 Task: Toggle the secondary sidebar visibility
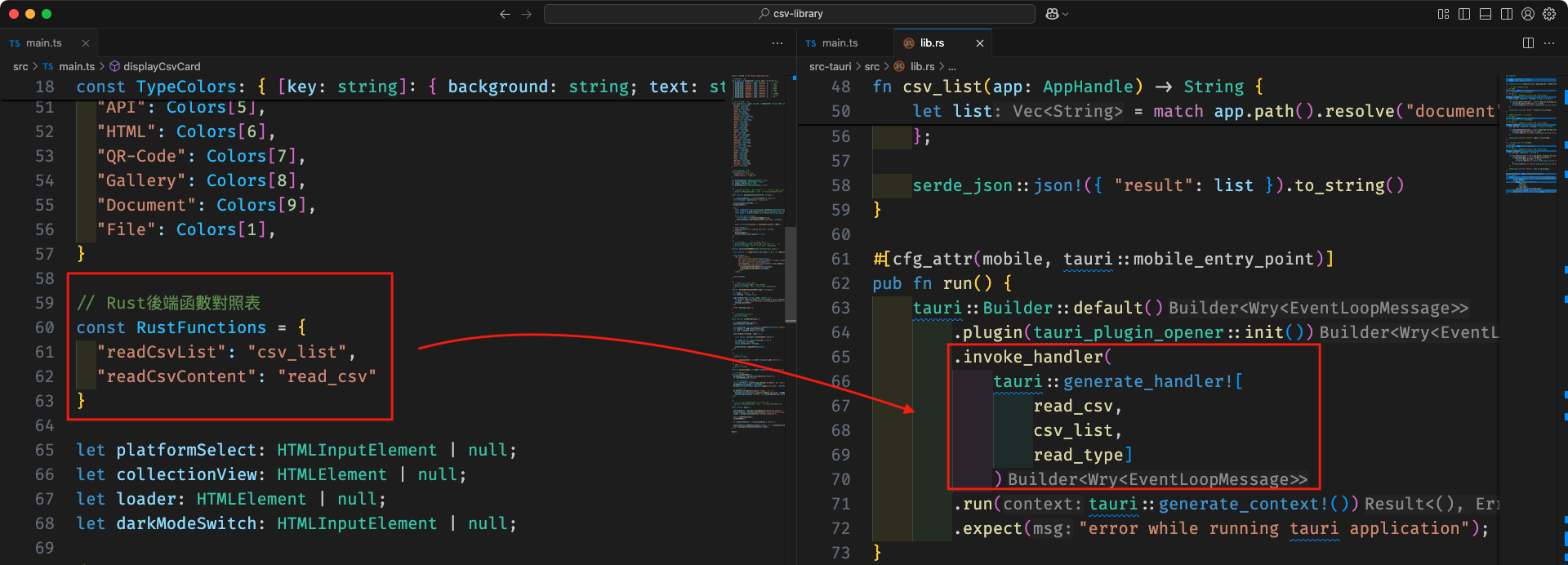(1507, 14)
